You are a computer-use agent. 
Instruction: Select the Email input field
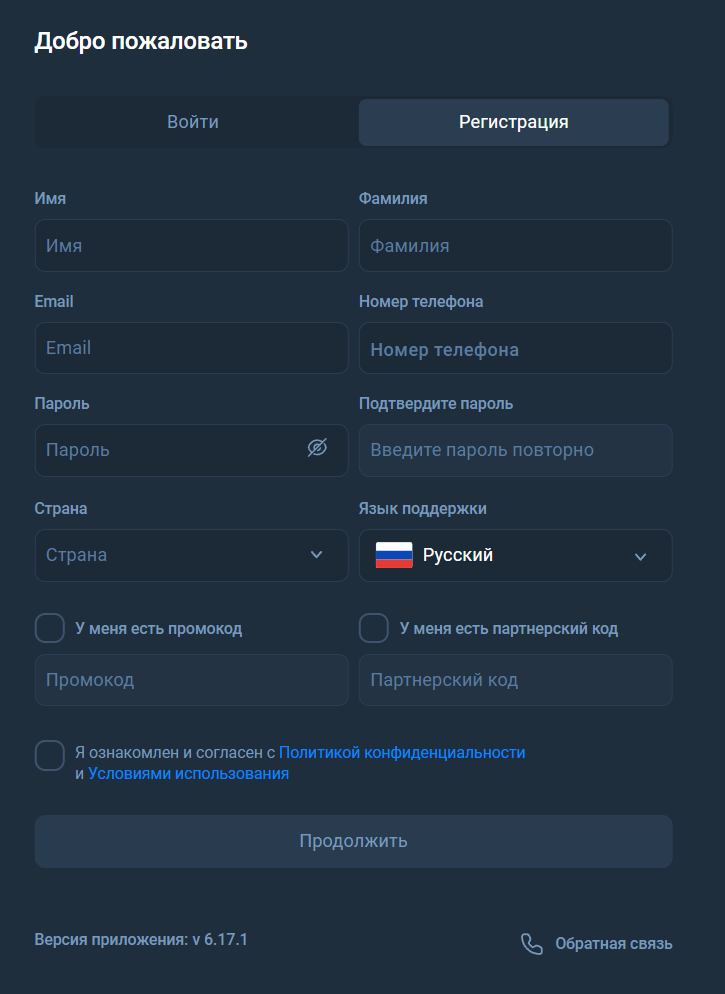tap(192, 348)
